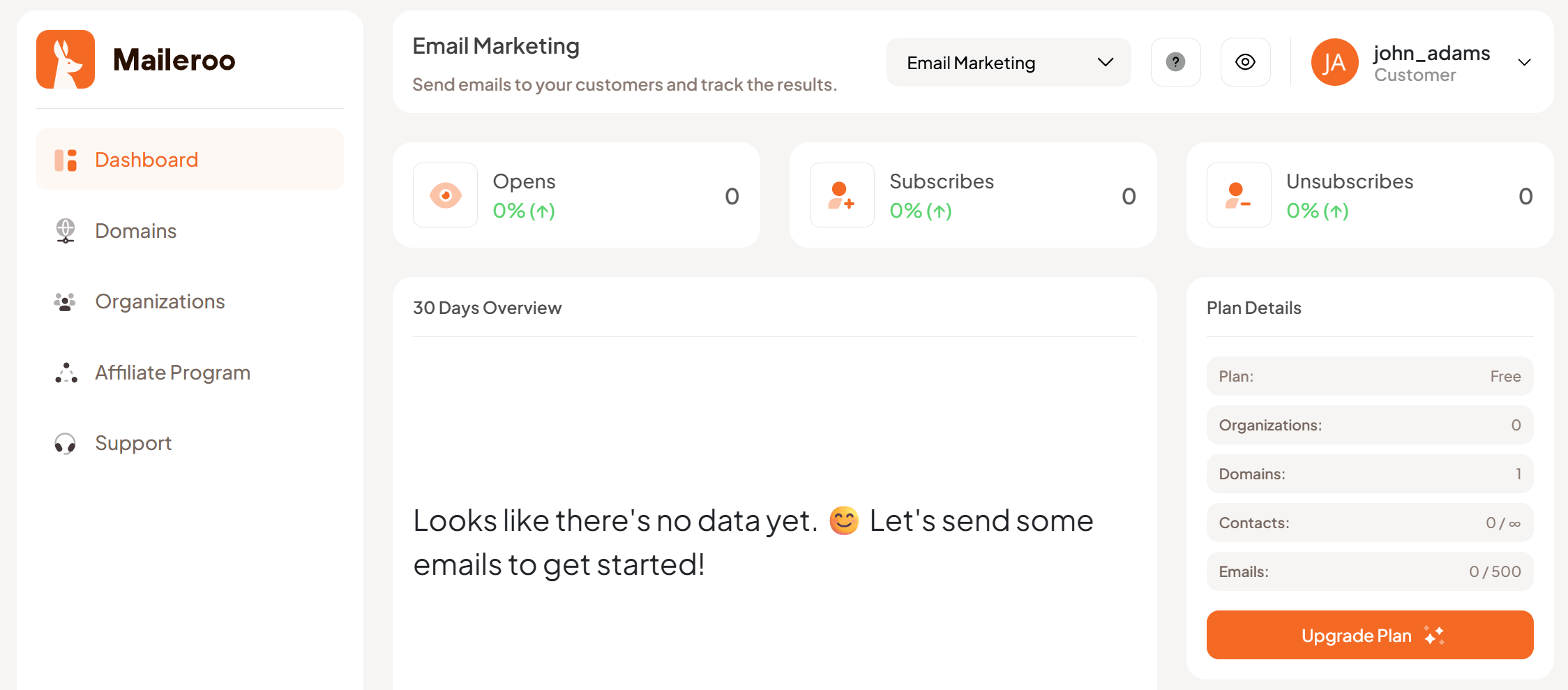Viewport: 1568px width, 690px height.
Task: Click the Plan: Free row in Plan Details
Action: tap(1369, 376)
